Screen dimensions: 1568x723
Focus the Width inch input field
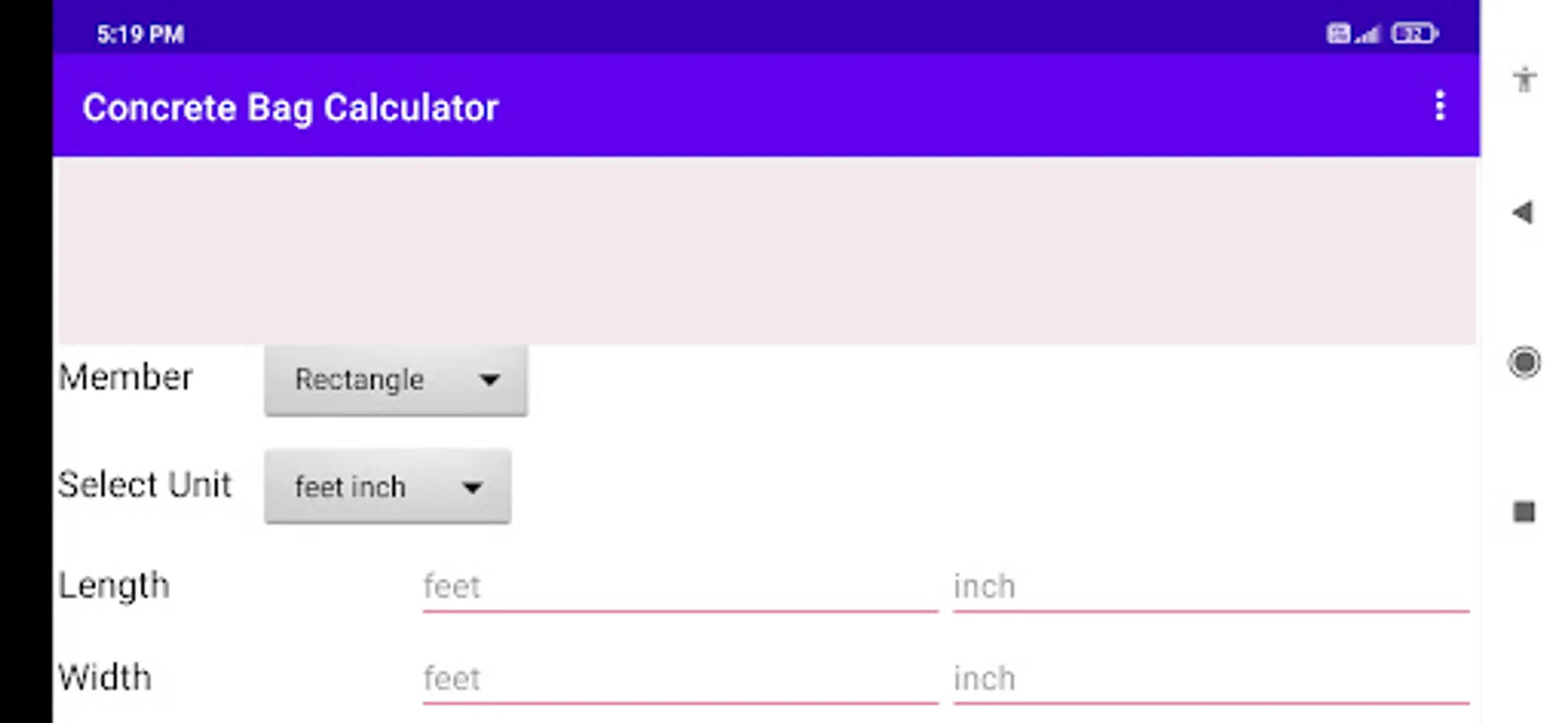[1210, 679]
